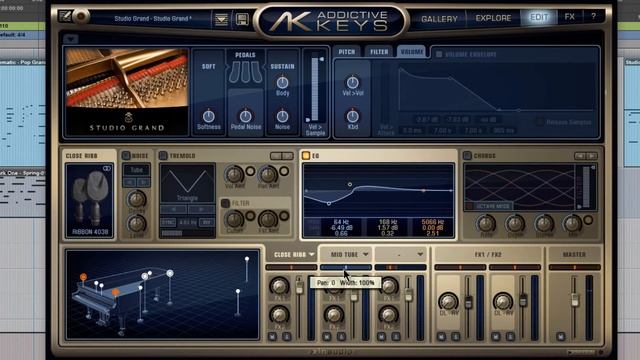Viewport: 640px width, 360px height.
Task: Toggle Chorus Octave Mode
Action: (488, 206)
